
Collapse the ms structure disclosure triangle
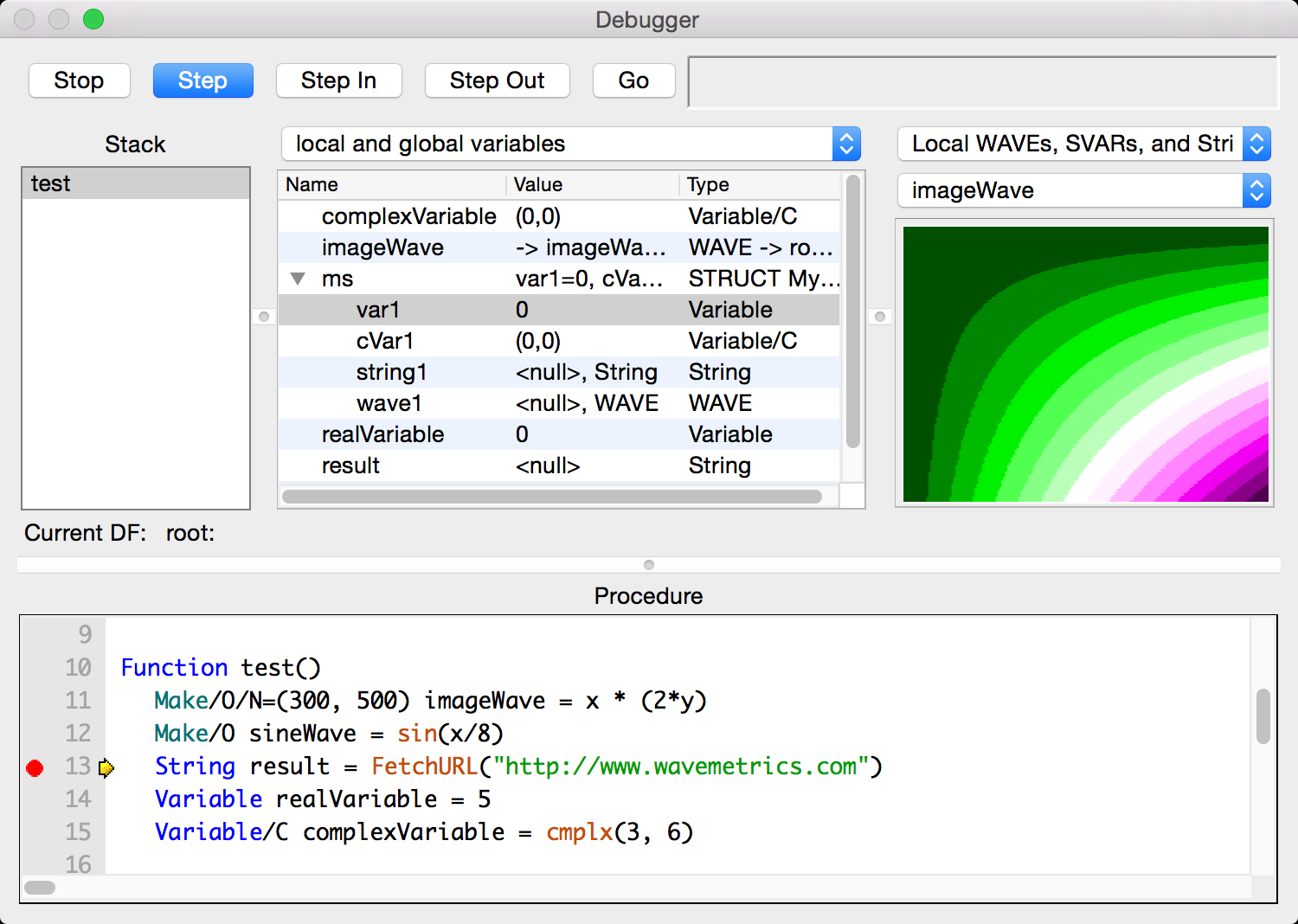tap(298, 279)
